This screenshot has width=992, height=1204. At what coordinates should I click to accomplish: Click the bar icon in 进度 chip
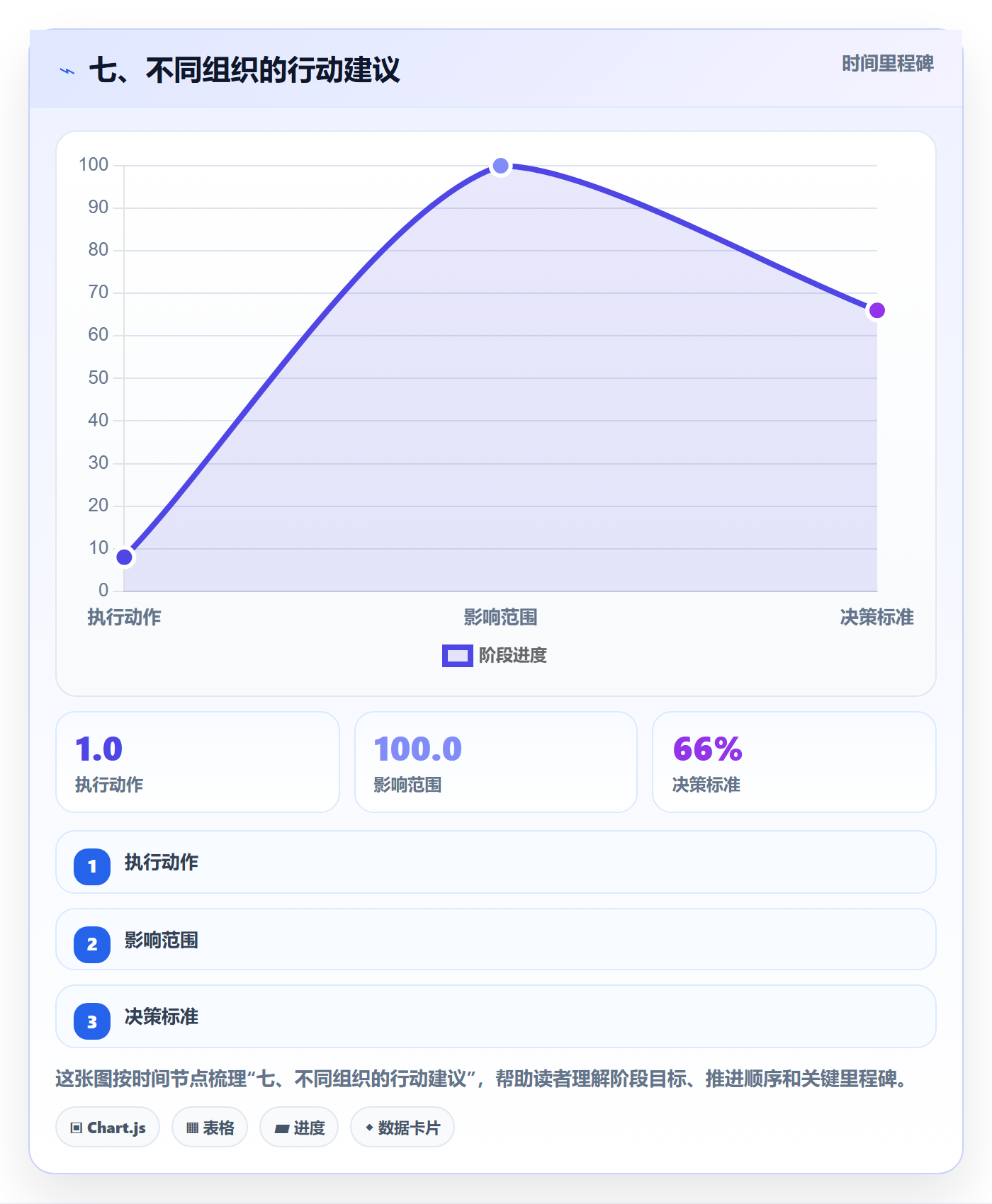tap(282, 1129)
